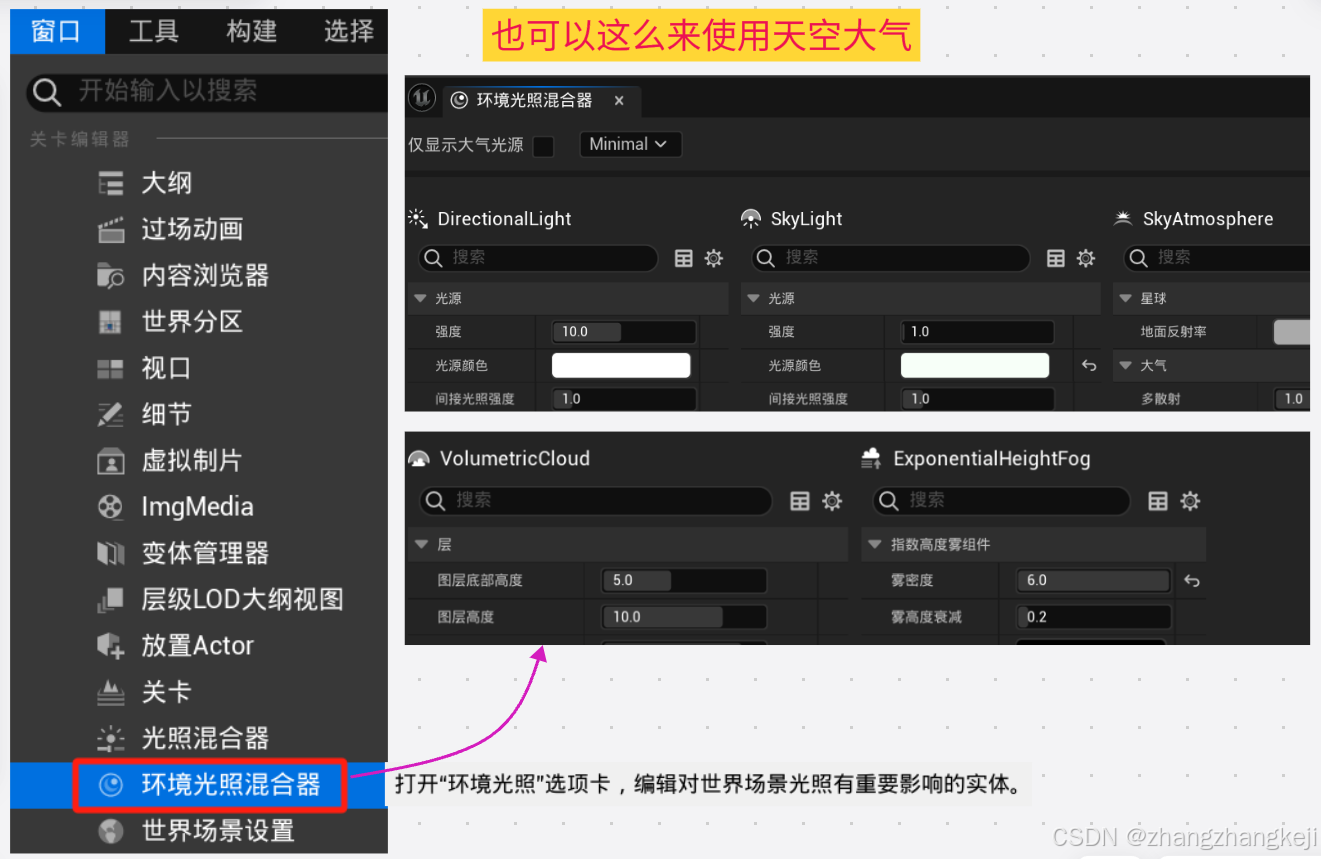Reset SkyLight 光源颜色 with the revert arrow
Viewport: 1321px width, 859px height.
[1089, 365]
